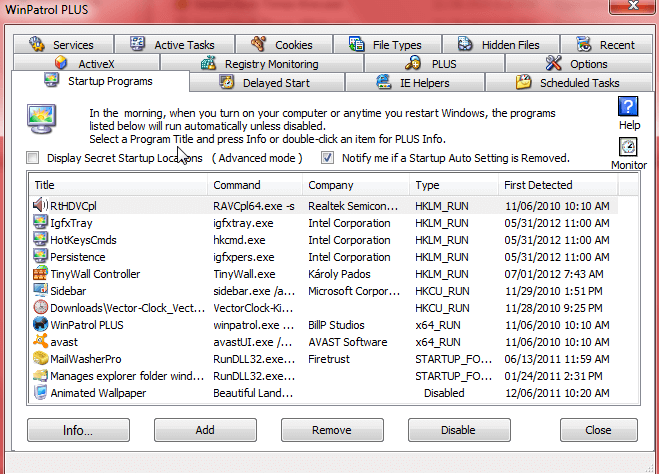Click the HotKeysCmds row icon

point(40,239)
